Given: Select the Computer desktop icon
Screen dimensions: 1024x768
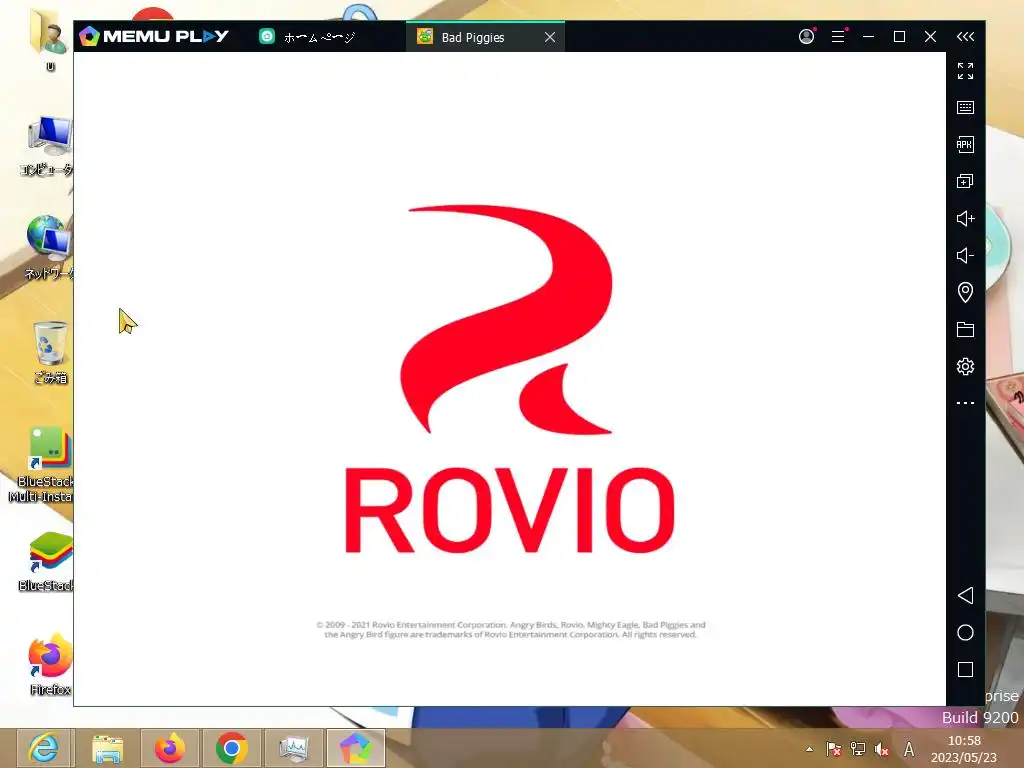Looking at the screenshot, I should pyautogui.click(x=47, y=145).
